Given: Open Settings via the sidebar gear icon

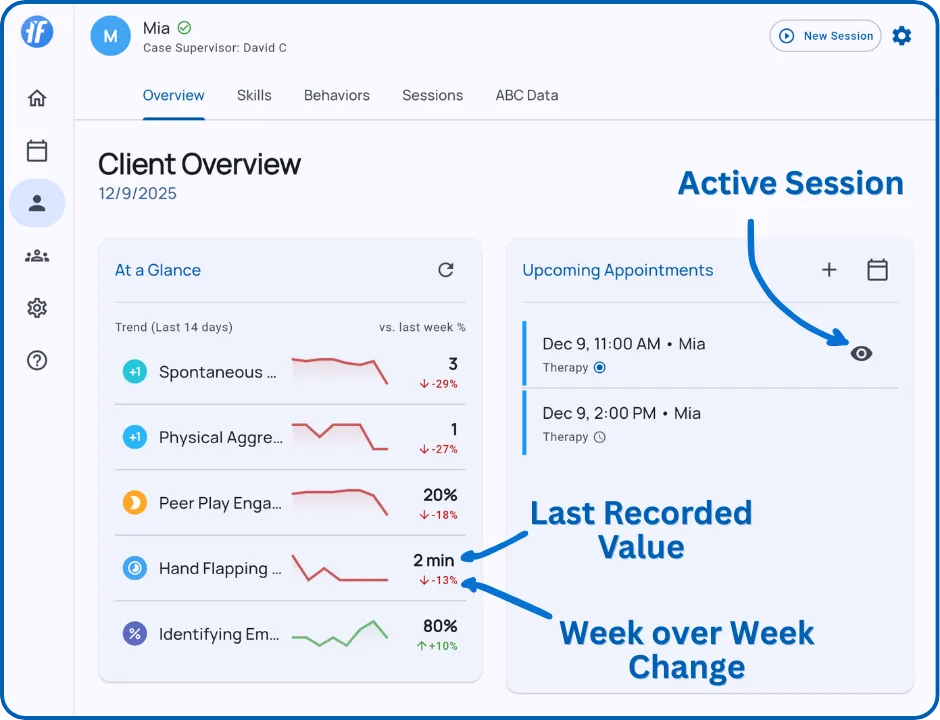Looking at the screenshot, I should coord(37,307).
